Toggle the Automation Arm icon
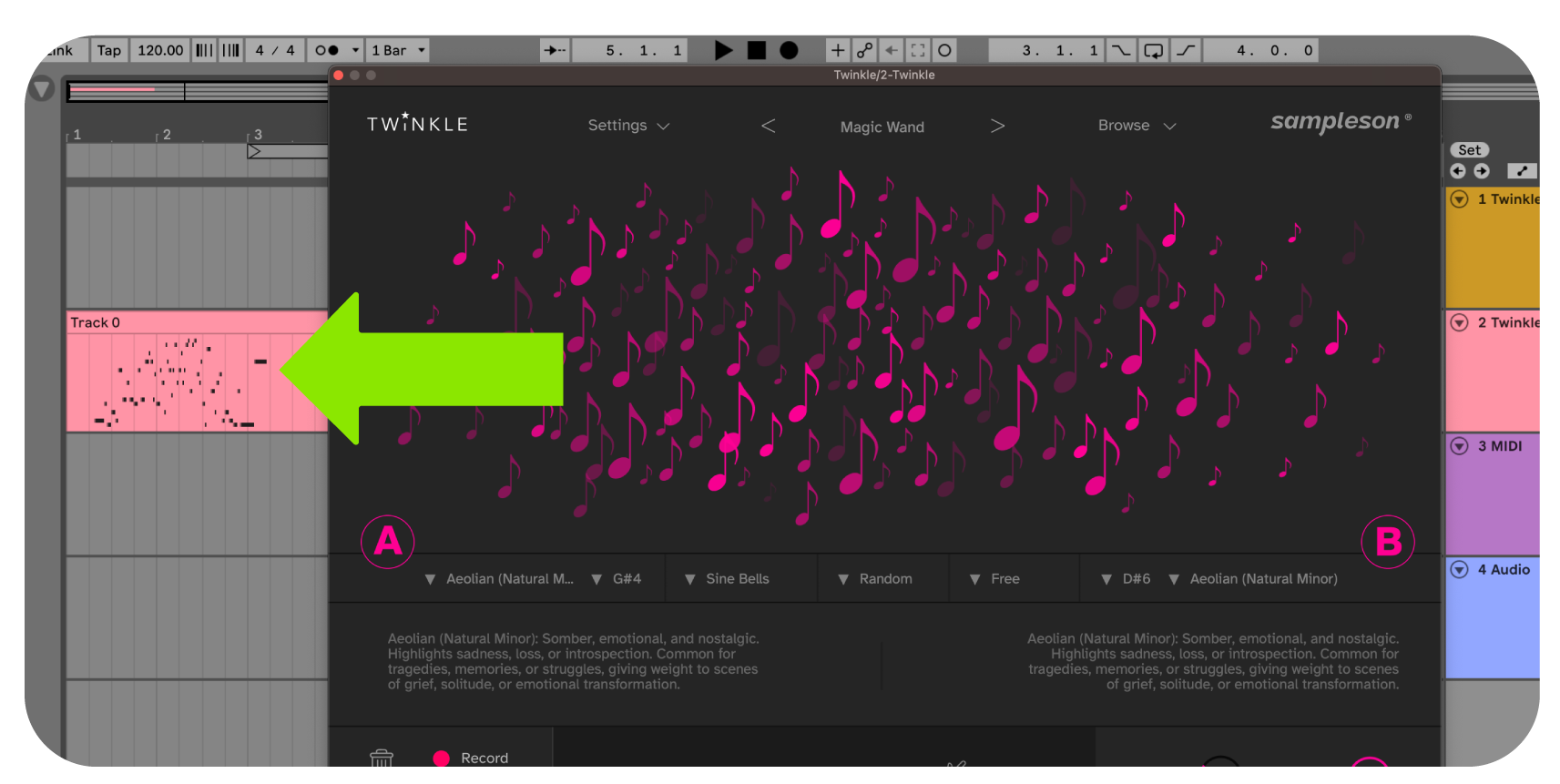 pos(864,50)
